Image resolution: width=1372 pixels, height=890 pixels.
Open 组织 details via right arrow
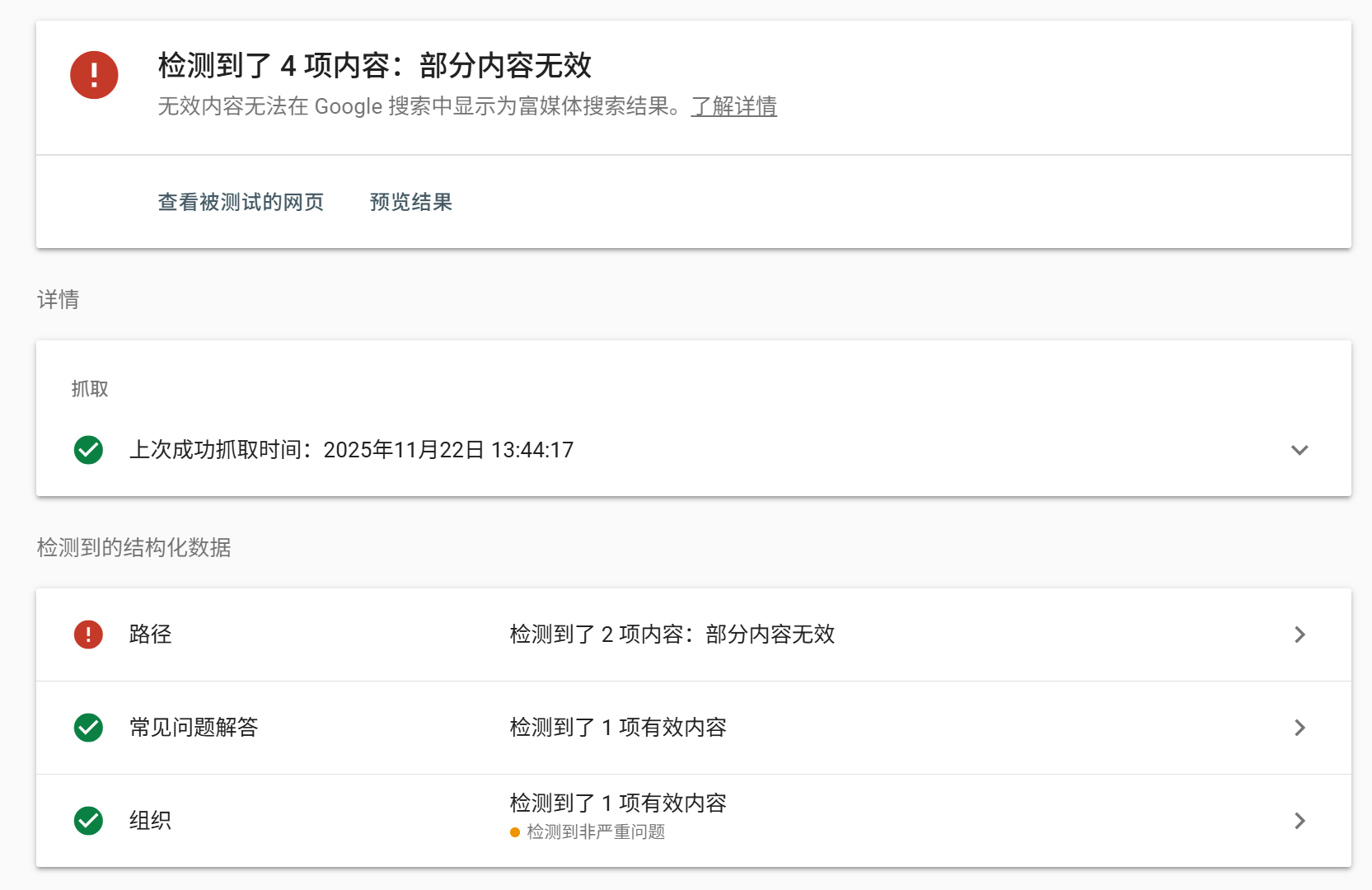point(1299,821)
